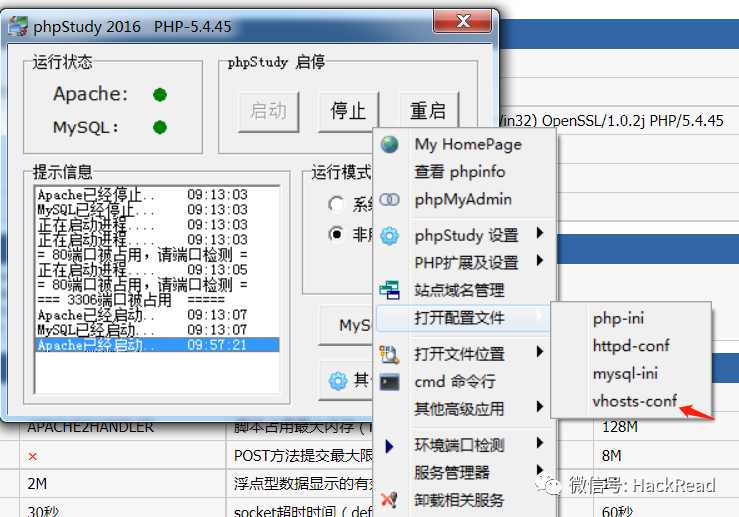Click the MySQL green status indicator
The image size is (739, 517).
(160, 127)
